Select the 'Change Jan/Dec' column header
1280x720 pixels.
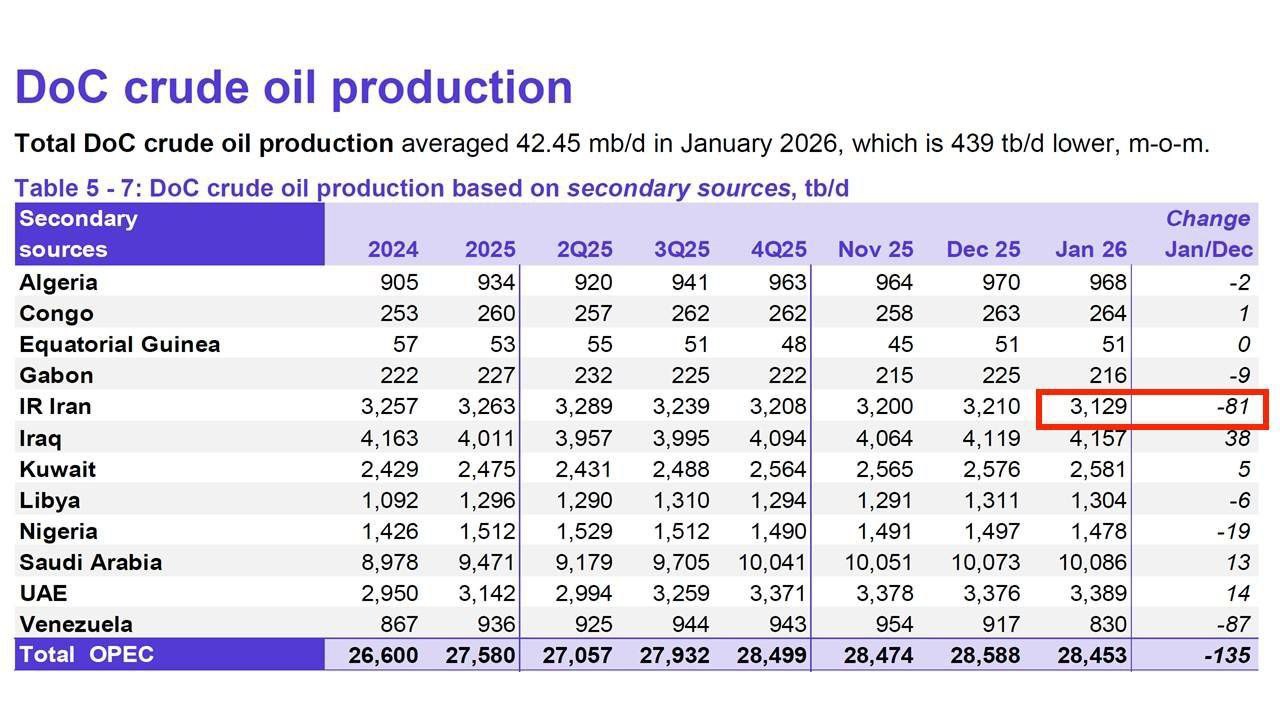(1207, 234)
